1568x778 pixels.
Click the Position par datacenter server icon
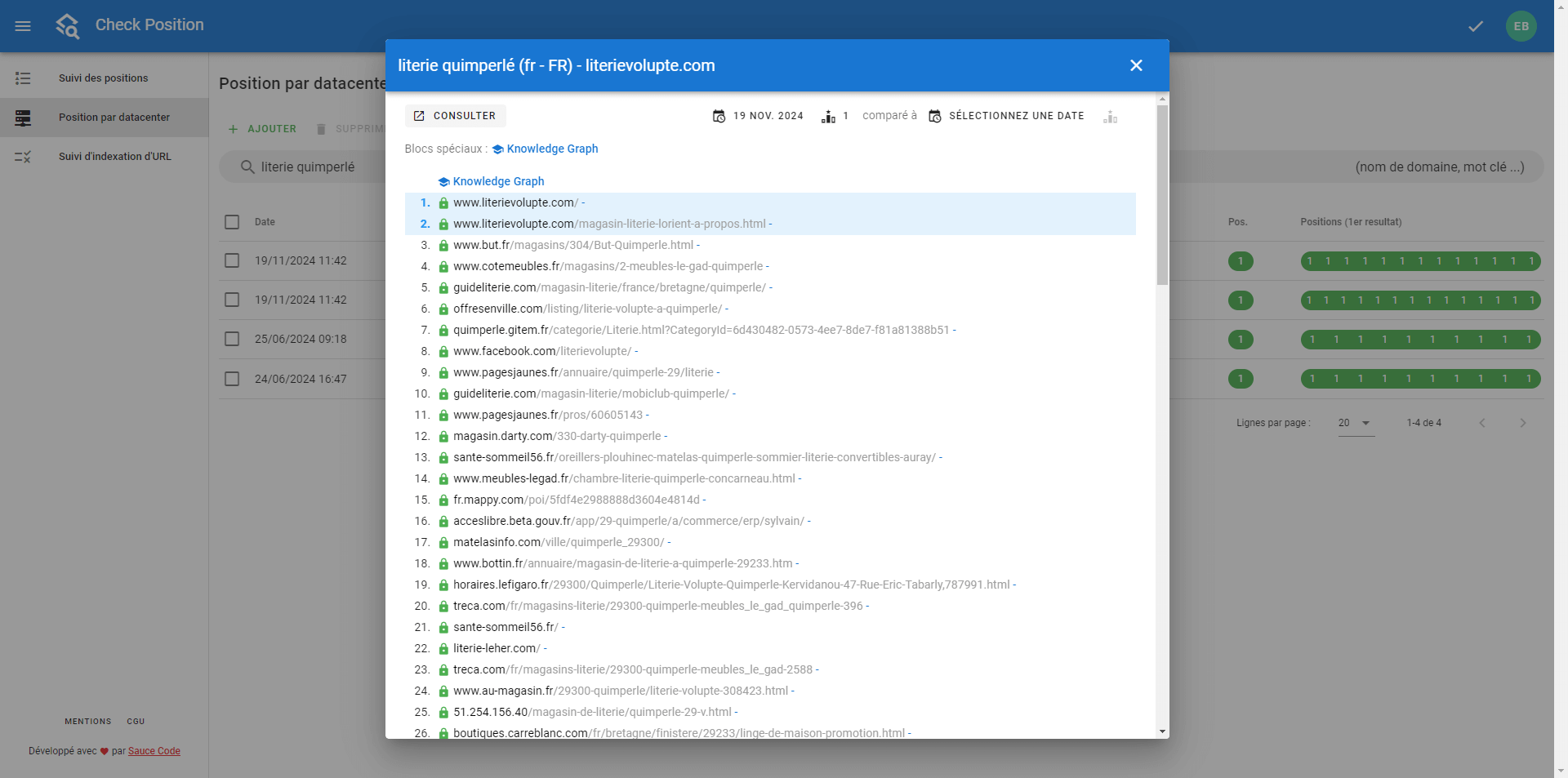[x=23, y=118]
